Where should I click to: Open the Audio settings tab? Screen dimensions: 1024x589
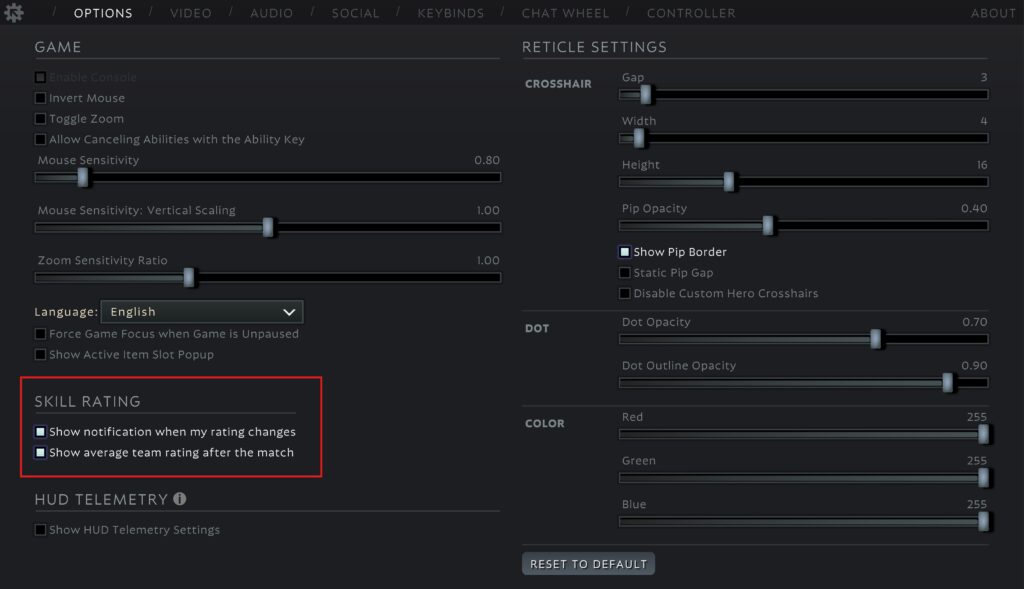(x=271, y=13)
